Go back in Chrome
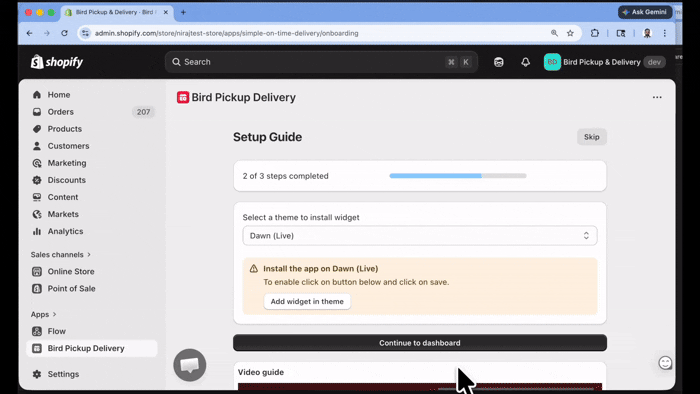This screenshot has width=700, height=394. click(29, 33)
